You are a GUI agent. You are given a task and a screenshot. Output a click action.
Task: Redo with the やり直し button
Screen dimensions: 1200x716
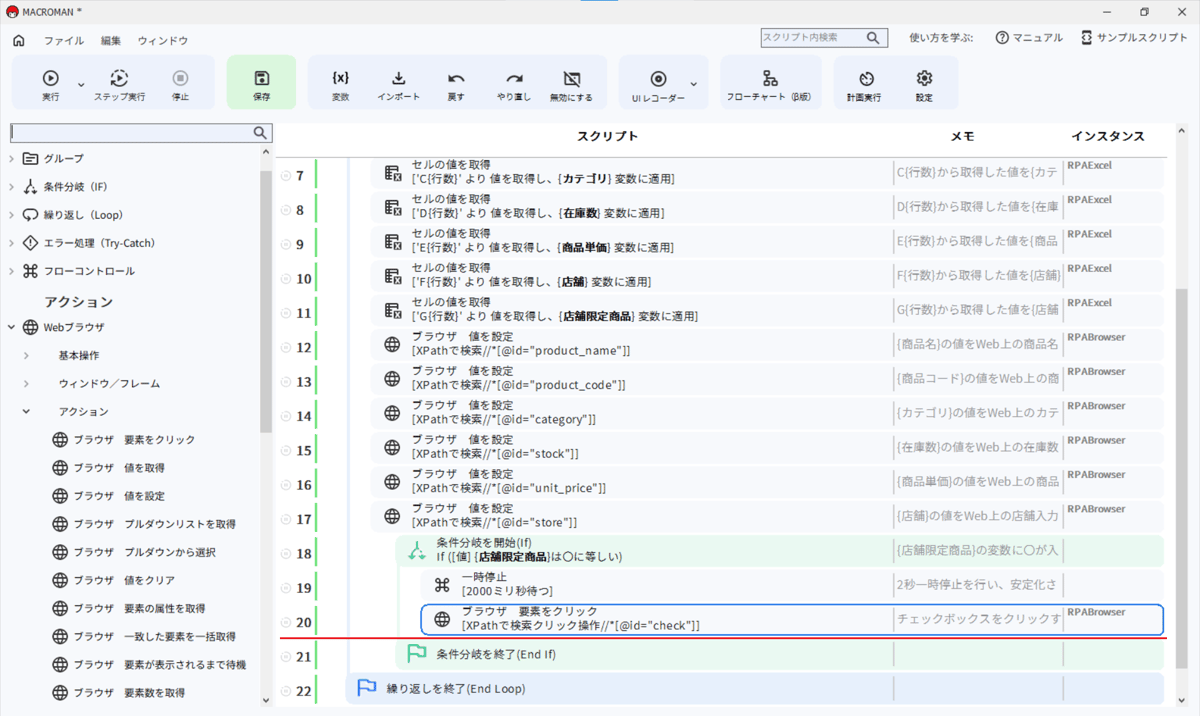coord(514,84)
